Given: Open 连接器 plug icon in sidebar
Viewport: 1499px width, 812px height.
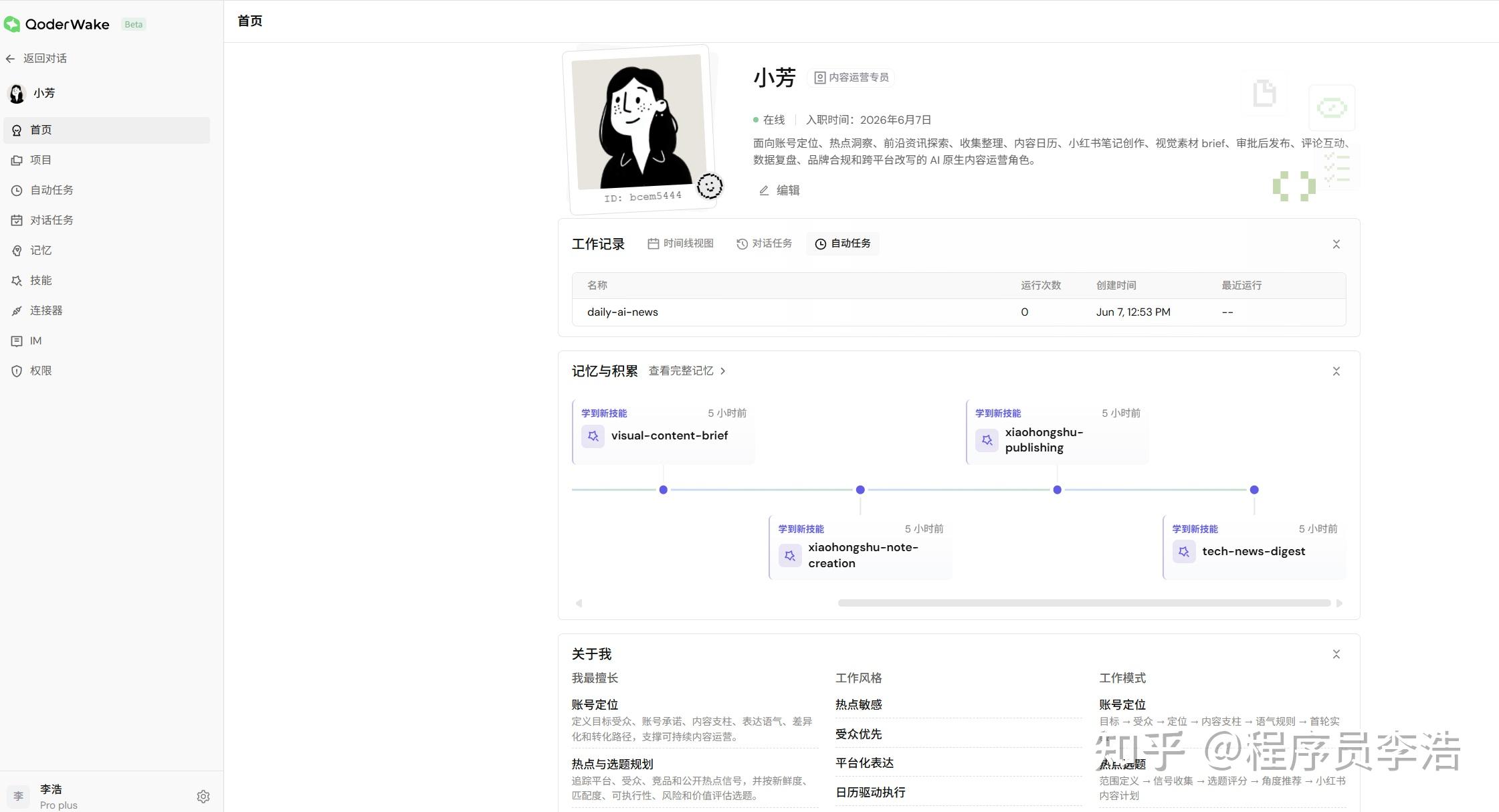Looking at the screenshot, I should [x=17, y=311].
